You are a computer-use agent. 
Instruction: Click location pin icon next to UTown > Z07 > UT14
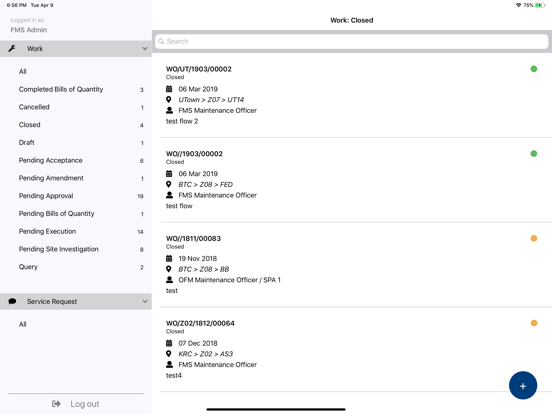pyautogui.click(x=169, y=100)
